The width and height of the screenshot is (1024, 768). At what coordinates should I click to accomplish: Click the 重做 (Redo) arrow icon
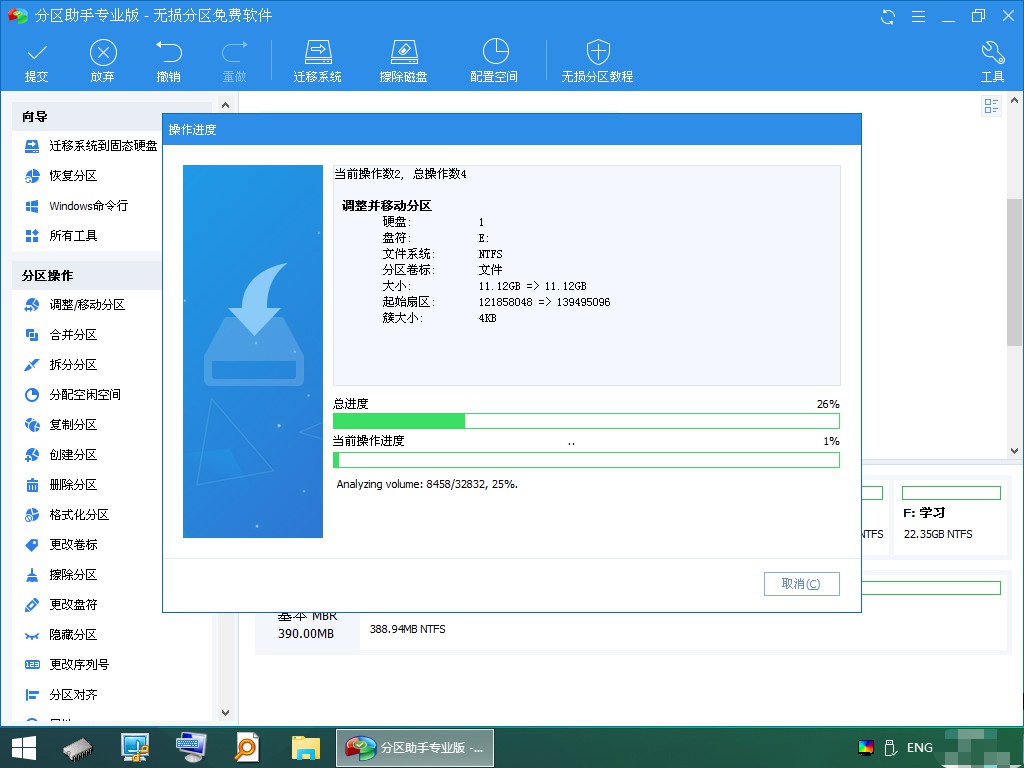coord(234,52)
